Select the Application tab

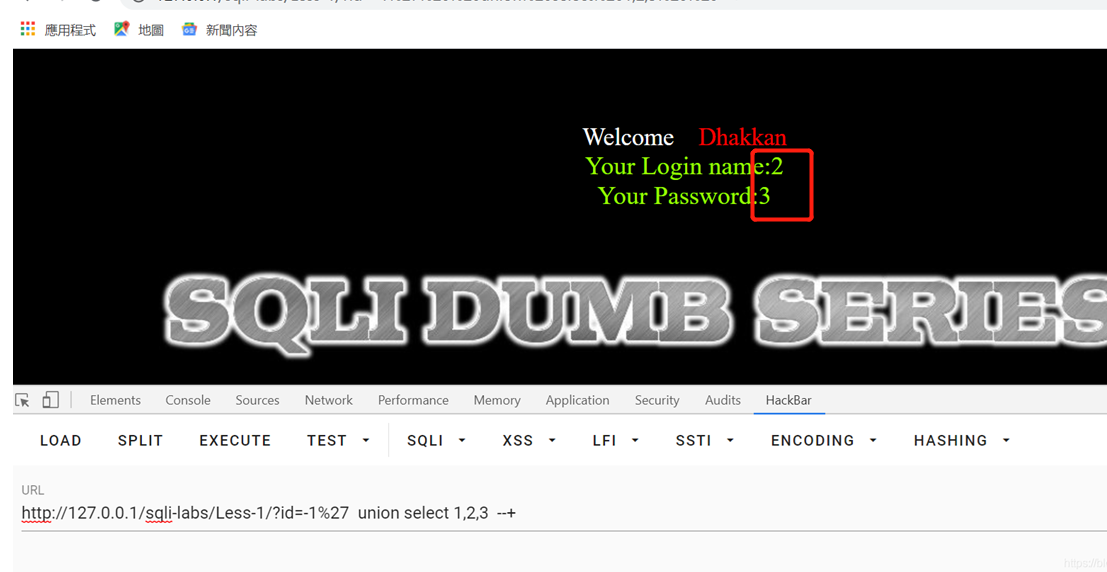(x=577, y=400)
